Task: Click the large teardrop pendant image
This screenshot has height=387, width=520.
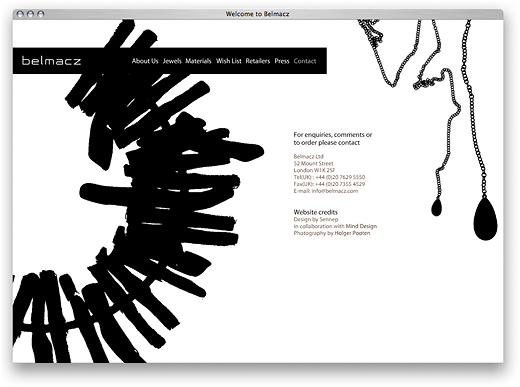Action: 485,218
